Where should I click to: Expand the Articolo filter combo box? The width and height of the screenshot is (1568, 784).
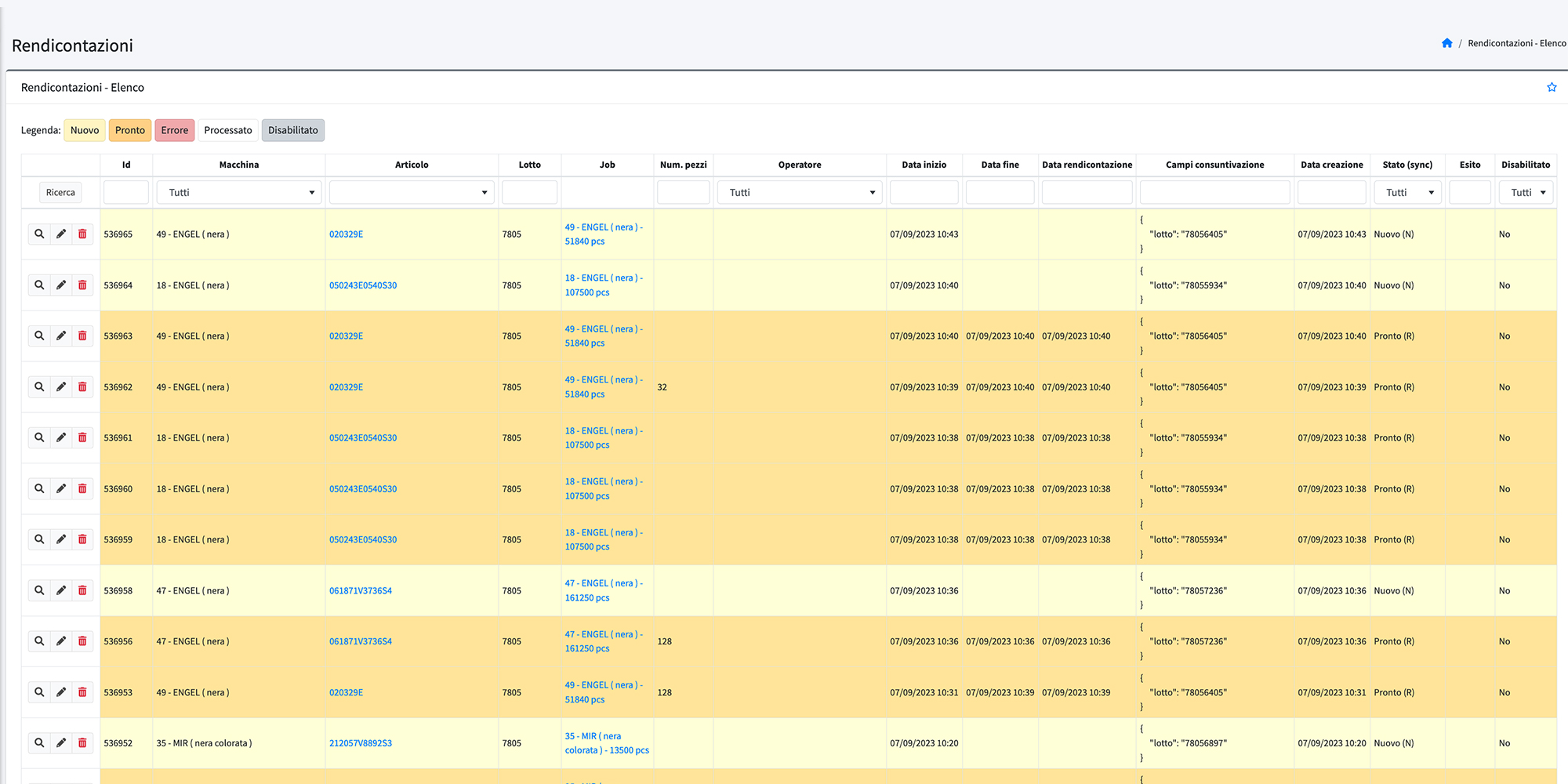[x=411, y=193]
